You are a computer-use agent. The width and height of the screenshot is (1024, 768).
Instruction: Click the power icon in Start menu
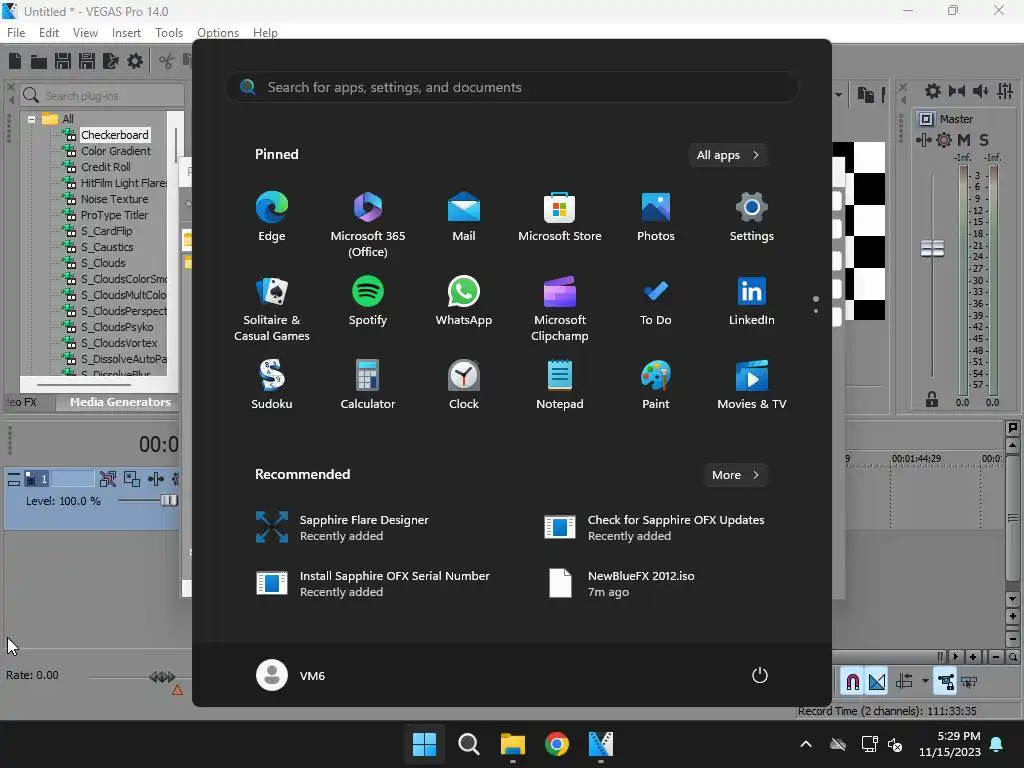[x=760, y=675]
